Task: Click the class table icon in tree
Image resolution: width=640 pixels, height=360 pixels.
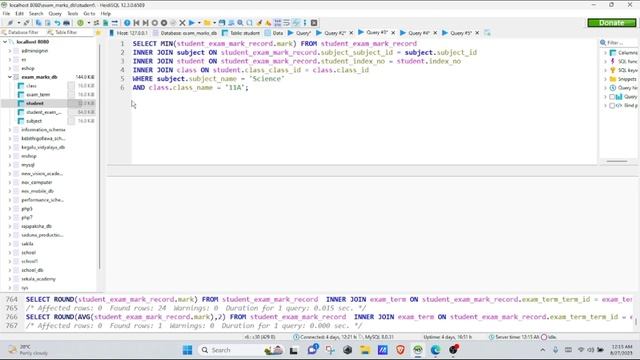Action: (x=20, y=86)
